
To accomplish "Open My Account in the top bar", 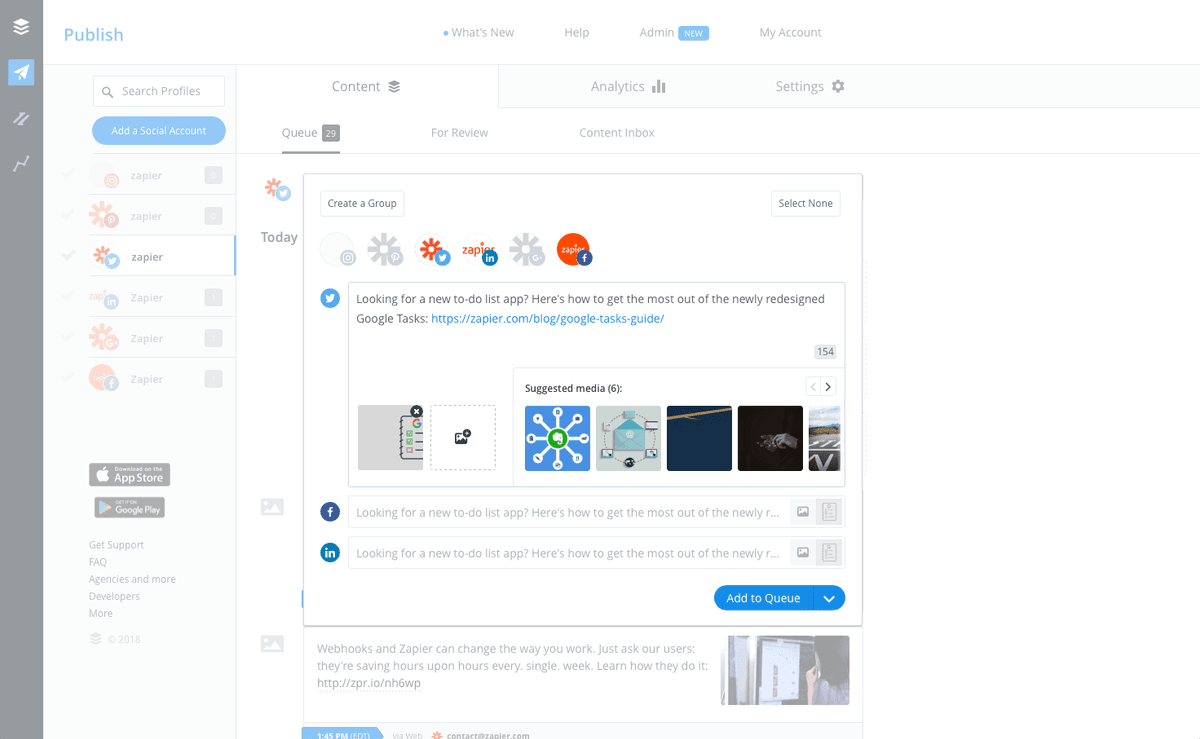I will pyautogui.click(x=790, y=32).
